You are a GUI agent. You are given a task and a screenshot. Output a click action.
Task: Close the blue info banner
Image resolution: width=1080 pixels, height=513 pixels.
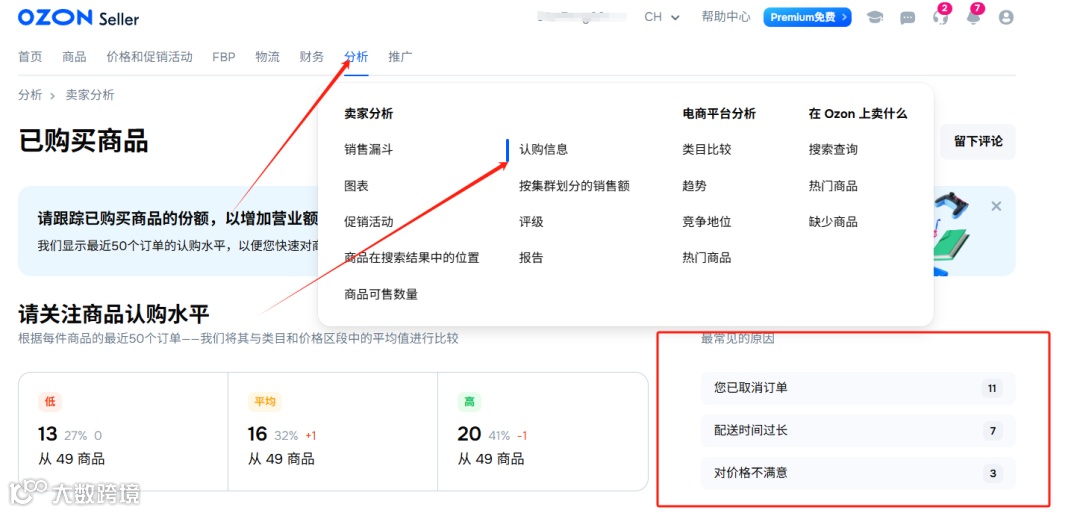point(996,206)
